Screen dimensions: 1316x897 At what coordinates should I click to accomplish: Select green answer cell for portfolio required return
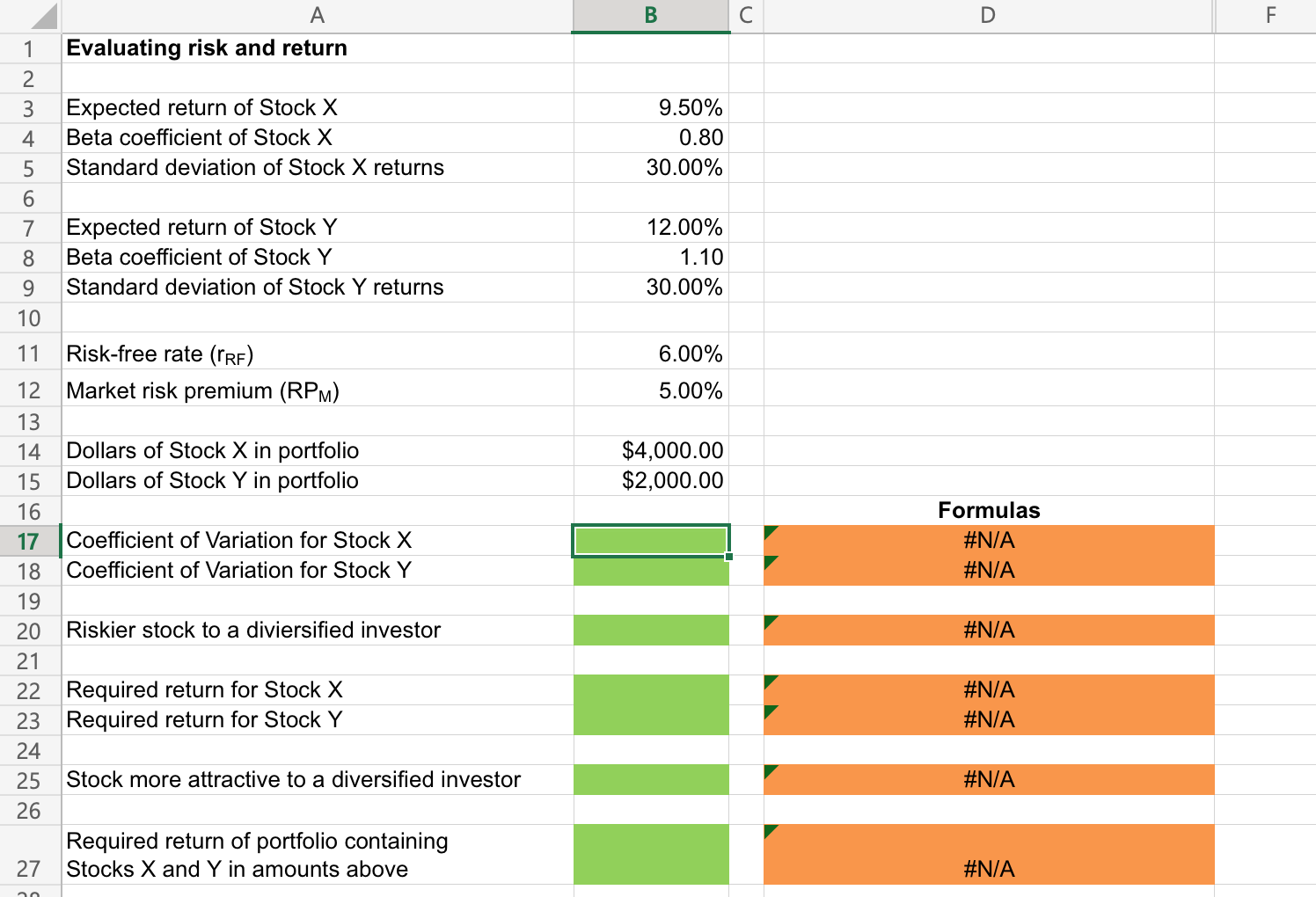[651, 855]
